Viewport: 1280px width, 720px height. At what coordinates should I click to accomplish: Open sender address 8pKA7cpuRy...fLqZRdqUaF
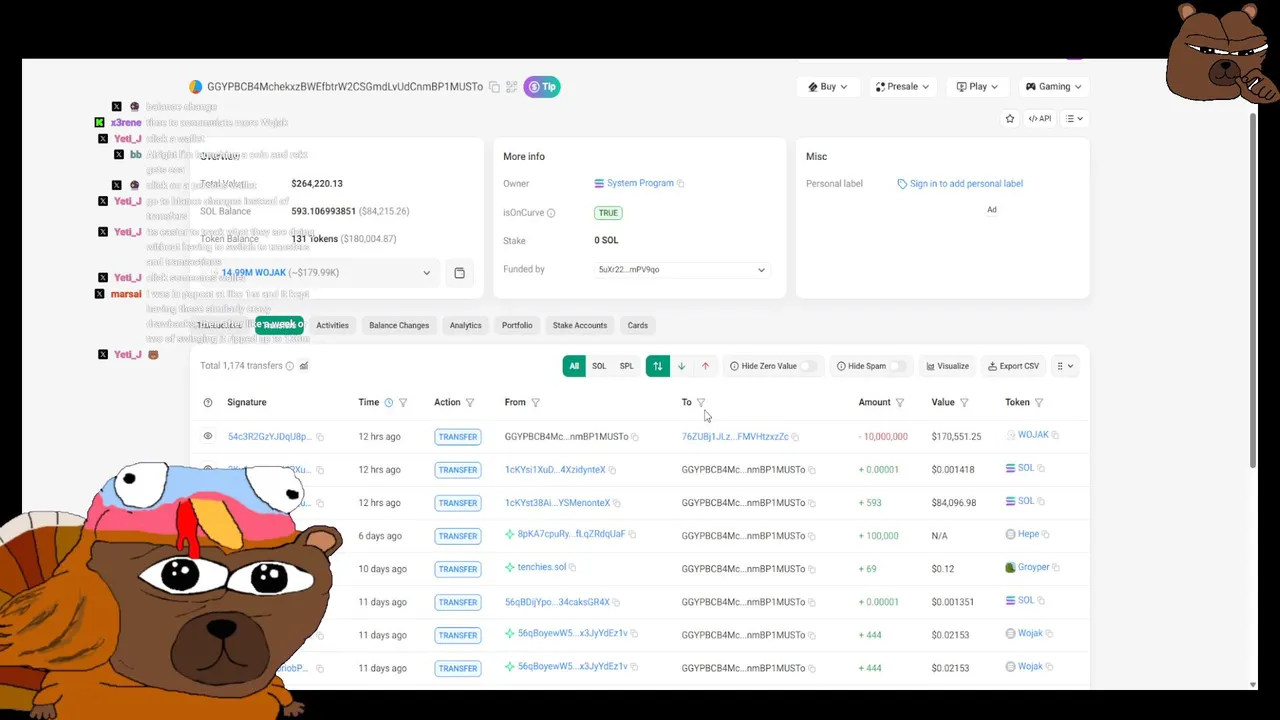pos(571,535)
